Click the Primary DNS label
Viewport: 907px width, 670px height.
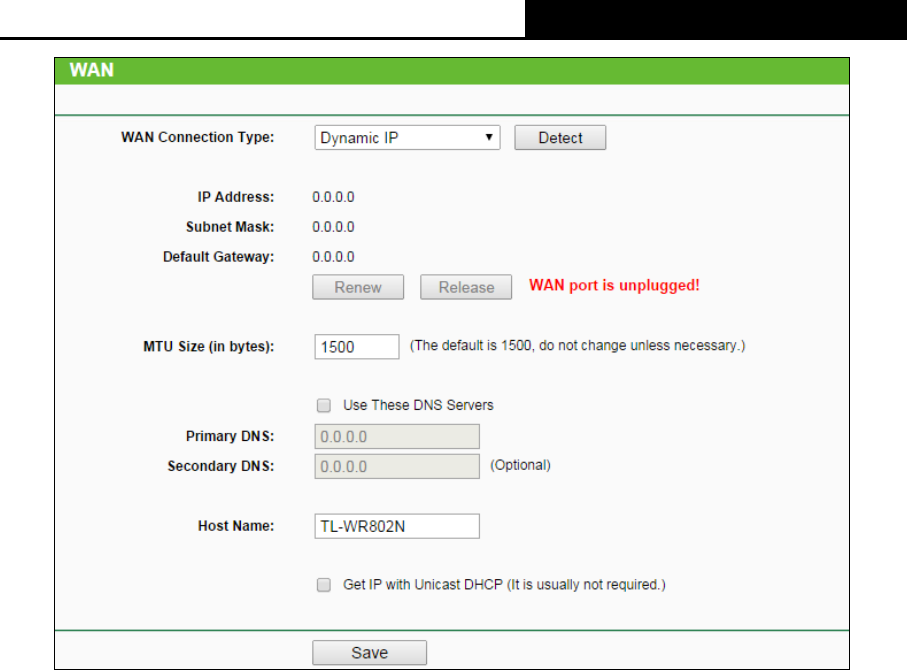[230, 436]
